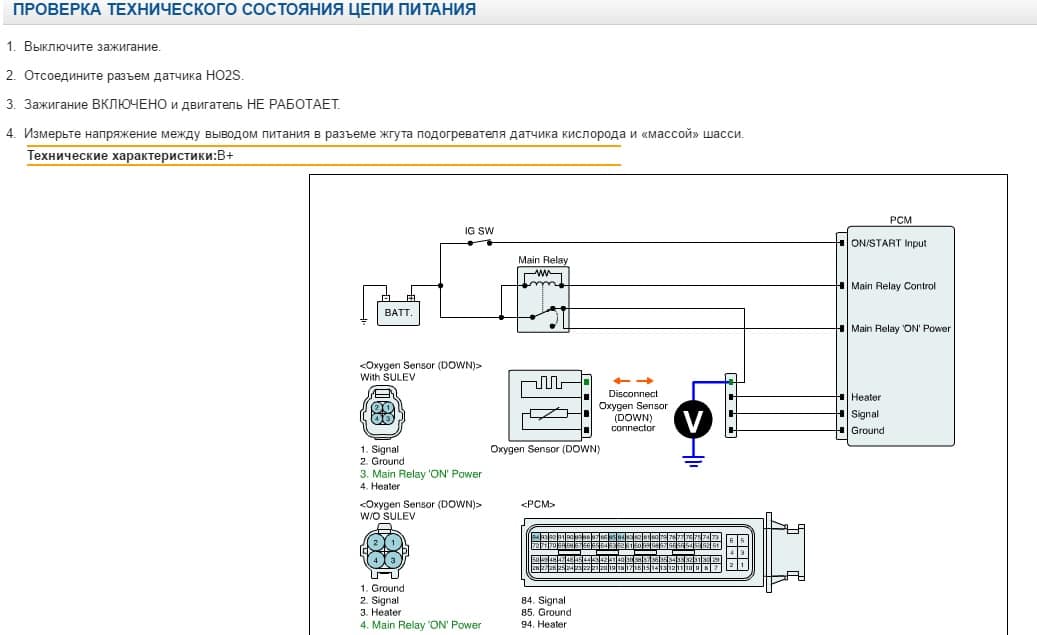The width and height of the screenshot is (1037, 635).
Task: Click the '<PCM>' caption above the connector
Action: point(538,504)
